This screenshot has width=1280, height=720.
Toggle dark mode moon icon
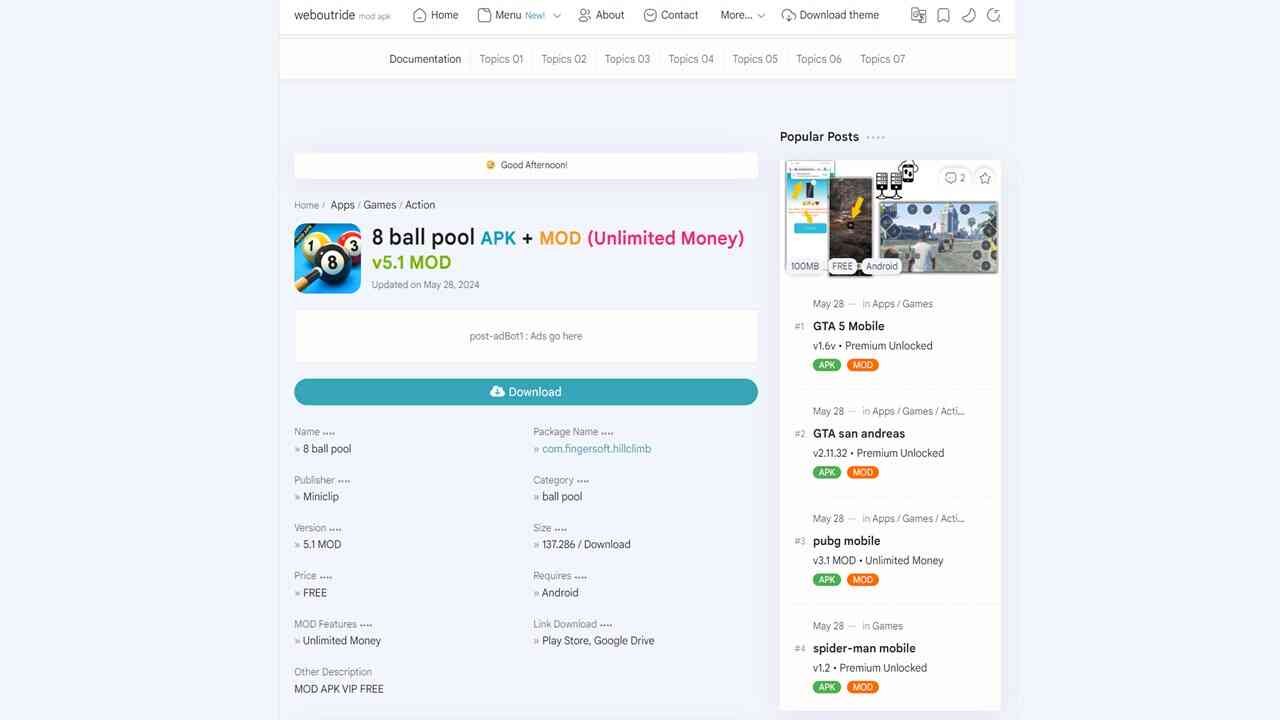pyautogui.click(x=968, y=15)
